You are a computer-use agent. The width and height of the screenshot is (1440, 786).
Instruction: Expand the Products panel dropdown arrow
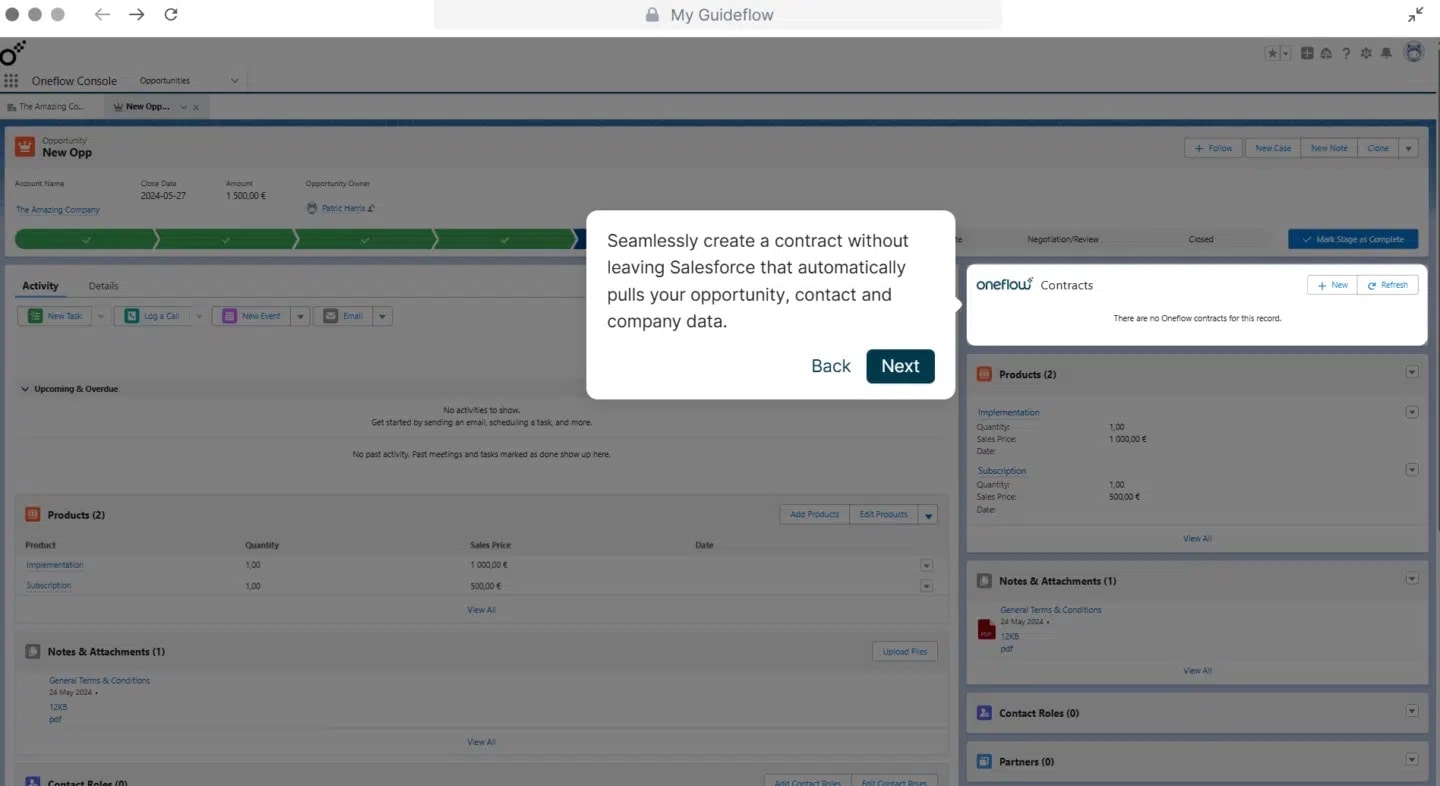tap(1412, 371)
